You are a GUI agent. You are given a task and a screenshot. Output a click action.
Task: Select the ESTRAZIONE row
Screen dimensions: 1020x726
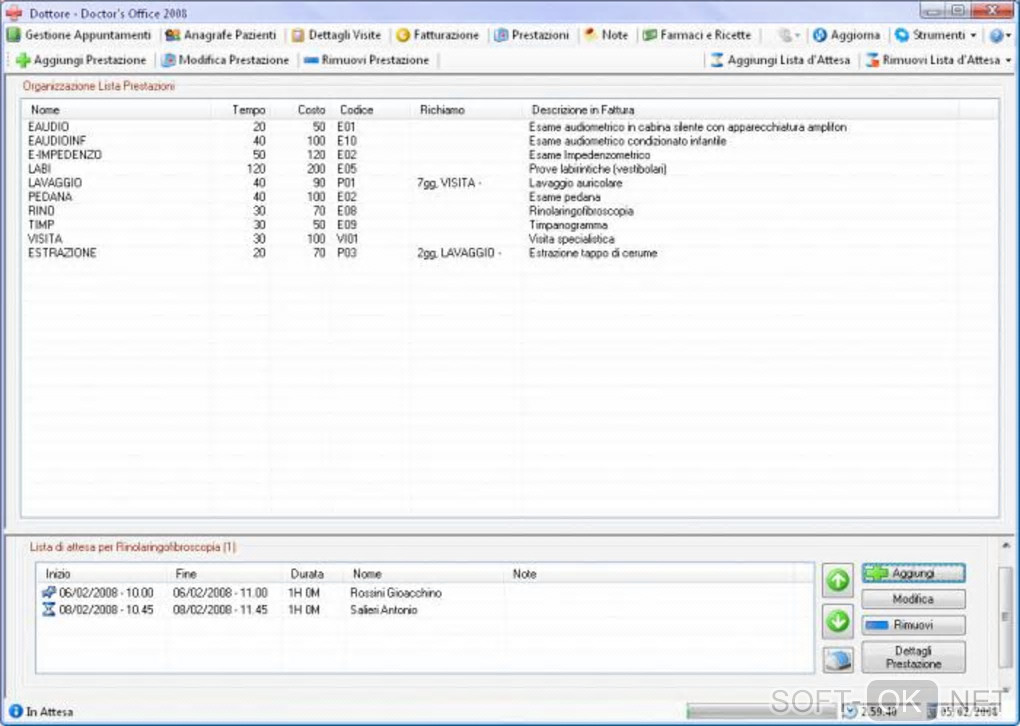510,253
